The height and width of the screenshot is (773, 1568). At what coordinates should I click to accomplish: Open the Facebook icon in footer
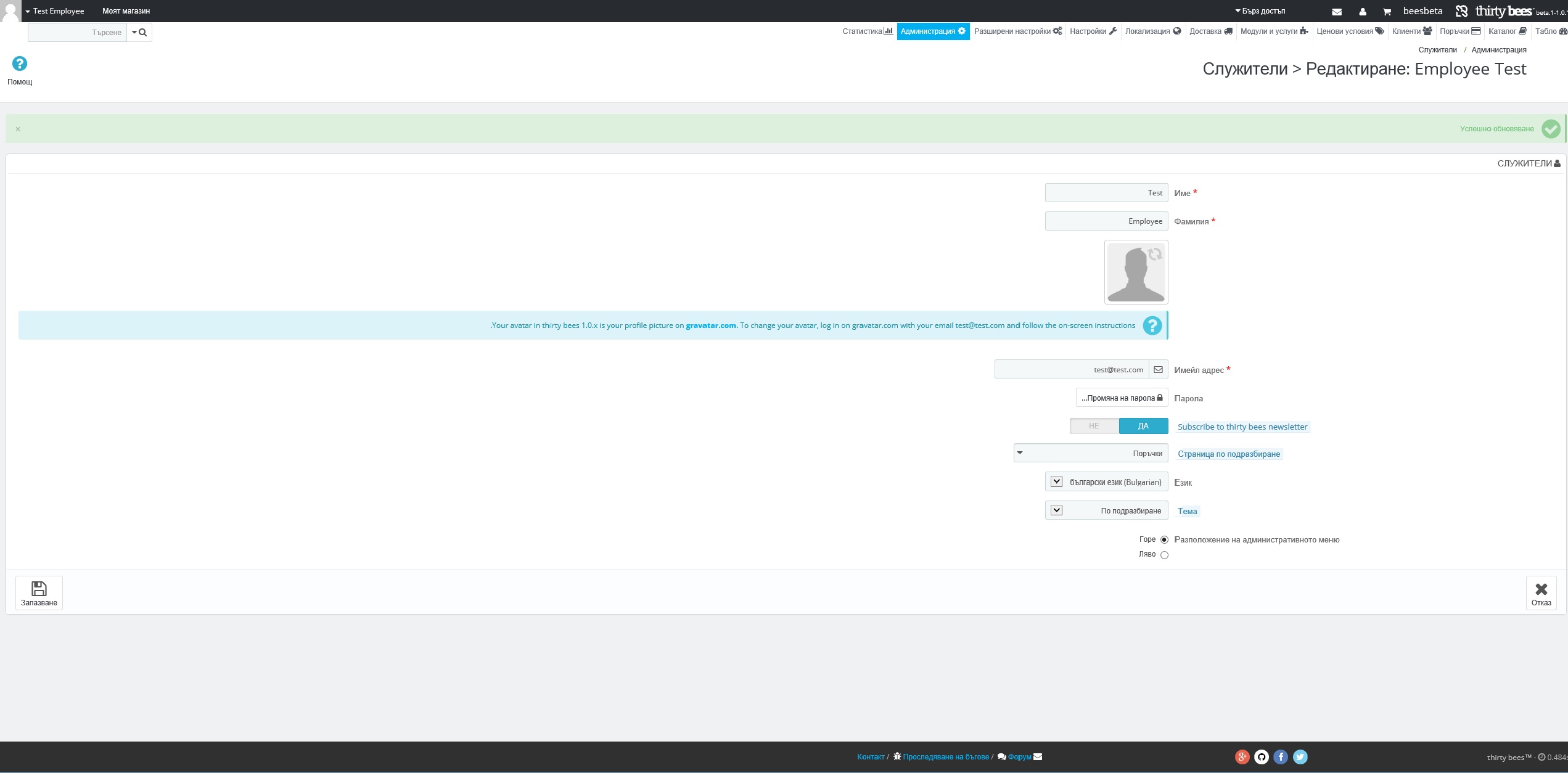coord(1281,757)
